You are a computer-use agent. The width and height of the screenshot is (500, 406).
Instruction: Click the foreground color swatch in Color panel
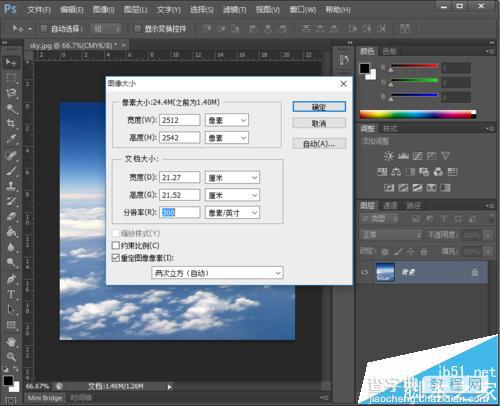[365, 68]
